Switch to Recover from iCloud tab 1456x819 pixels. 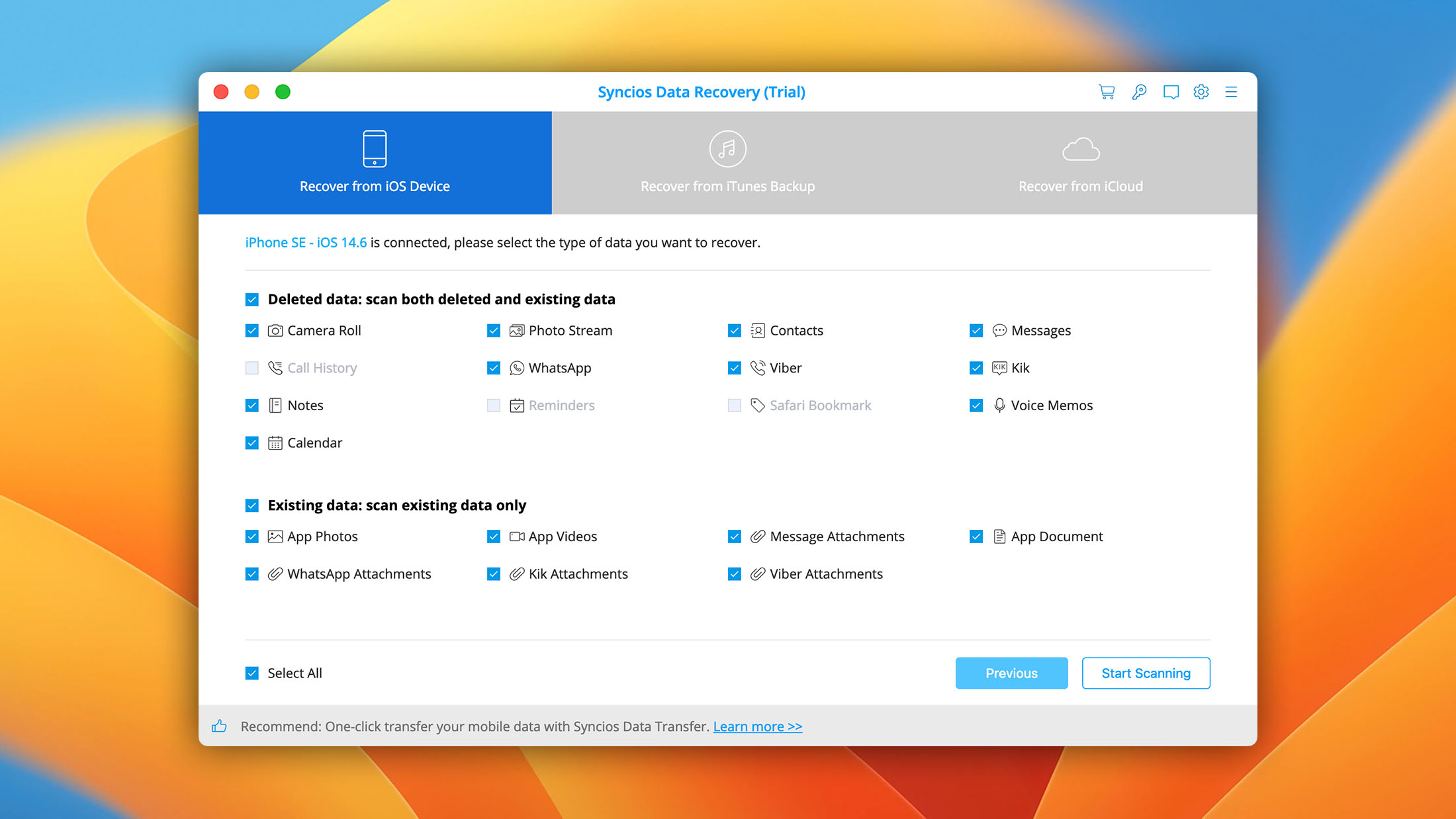coord(1081,163)
